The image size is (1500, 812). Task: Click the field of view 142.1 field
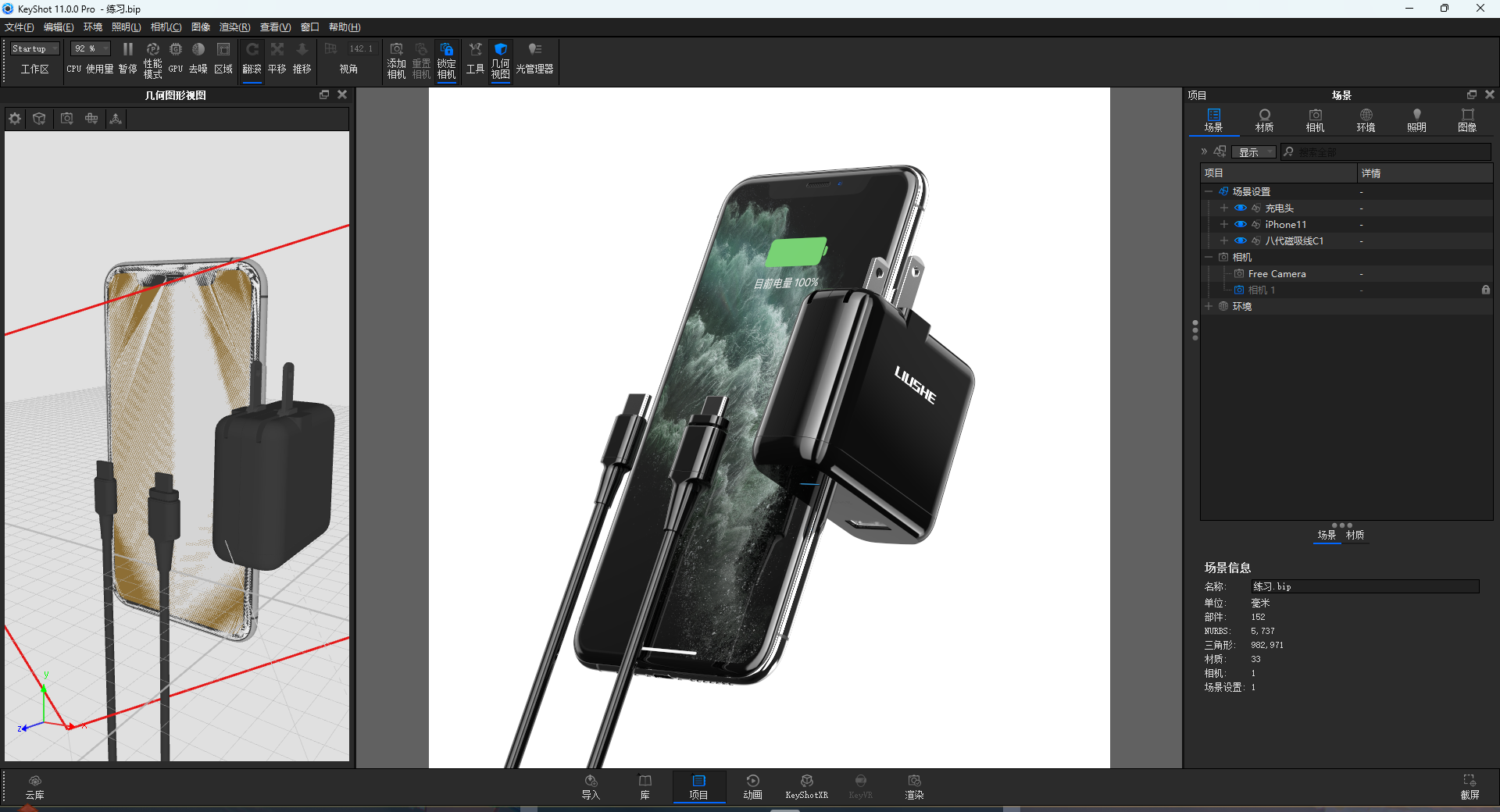tap(361, 48)
